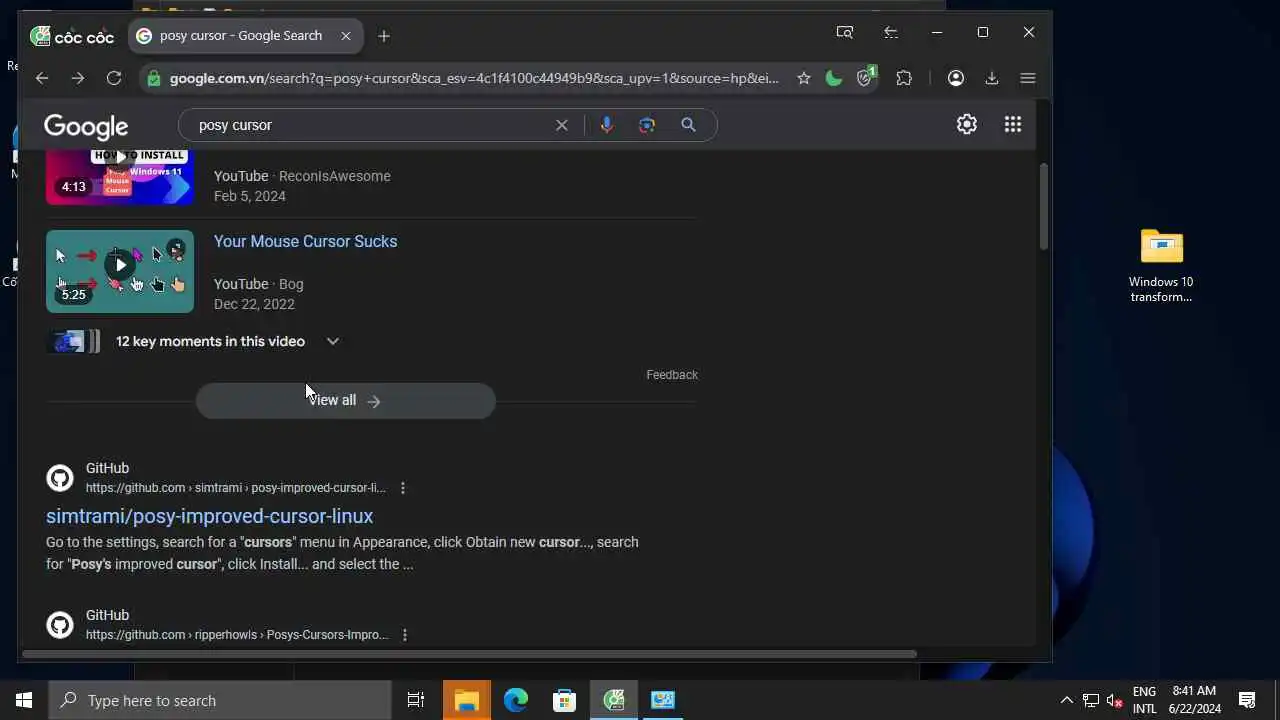Screen dimensions: 1280x720
Task: Play the Your Mouse Cursor Sucks thumbnail
Action: coord(120,271)
